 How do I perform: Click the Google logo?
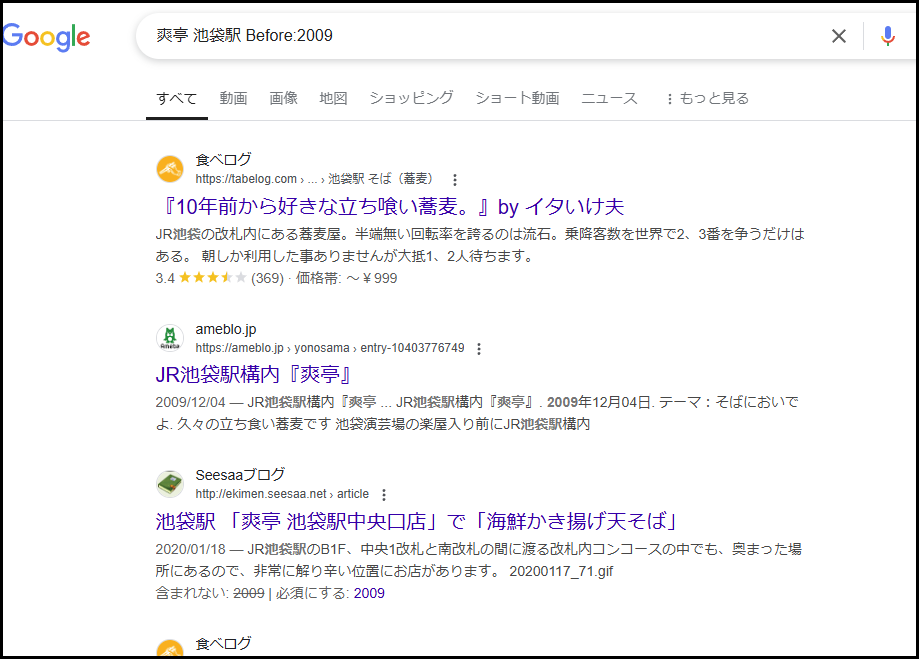point(47,37)
